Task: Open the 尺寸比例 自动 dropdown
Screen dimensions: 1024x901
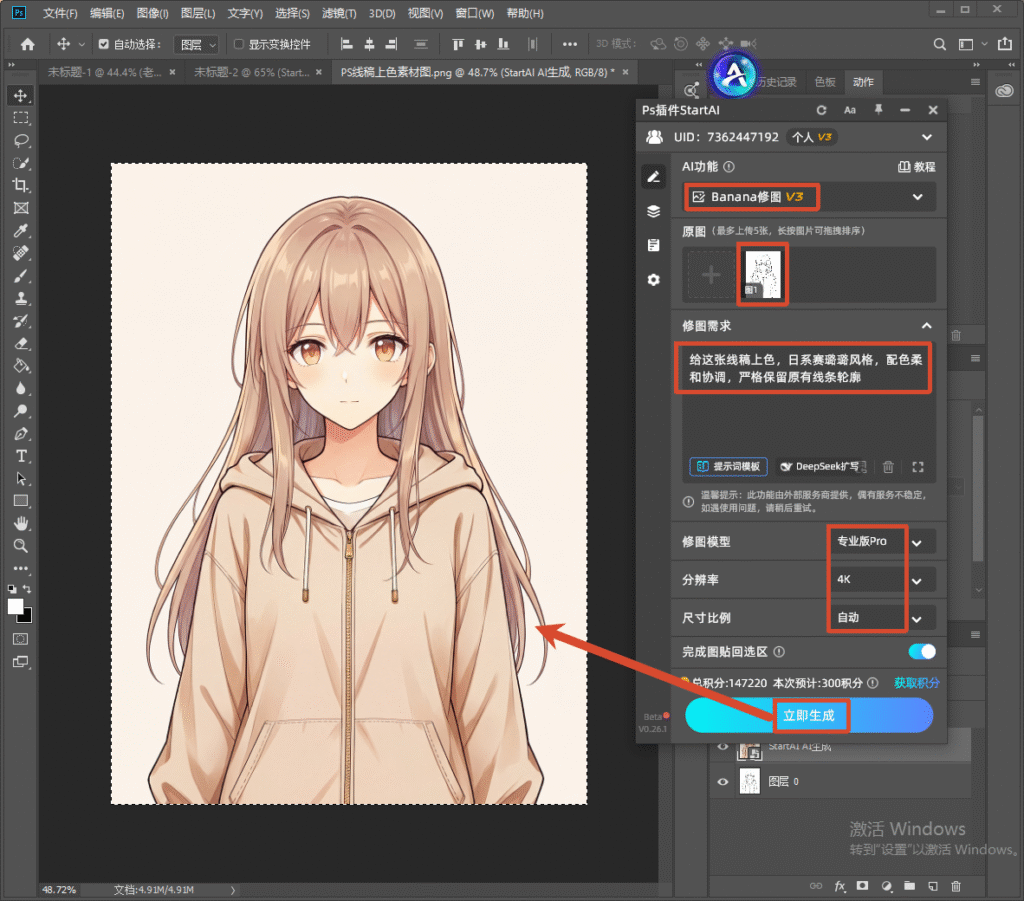Action: (882, 618)
